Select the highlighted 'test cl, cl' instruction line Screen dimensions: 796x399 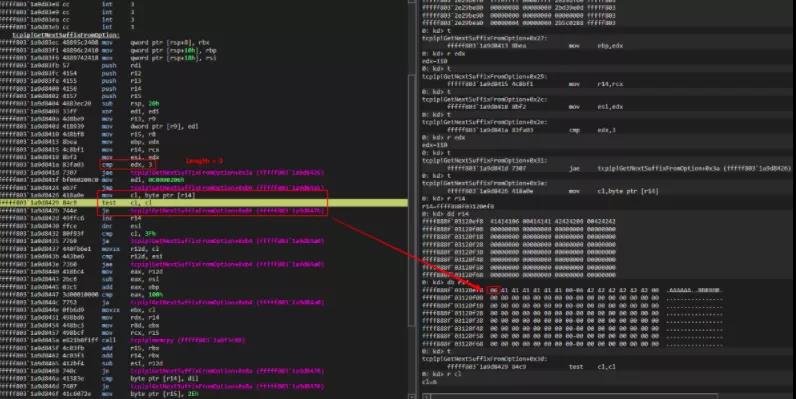204,203
